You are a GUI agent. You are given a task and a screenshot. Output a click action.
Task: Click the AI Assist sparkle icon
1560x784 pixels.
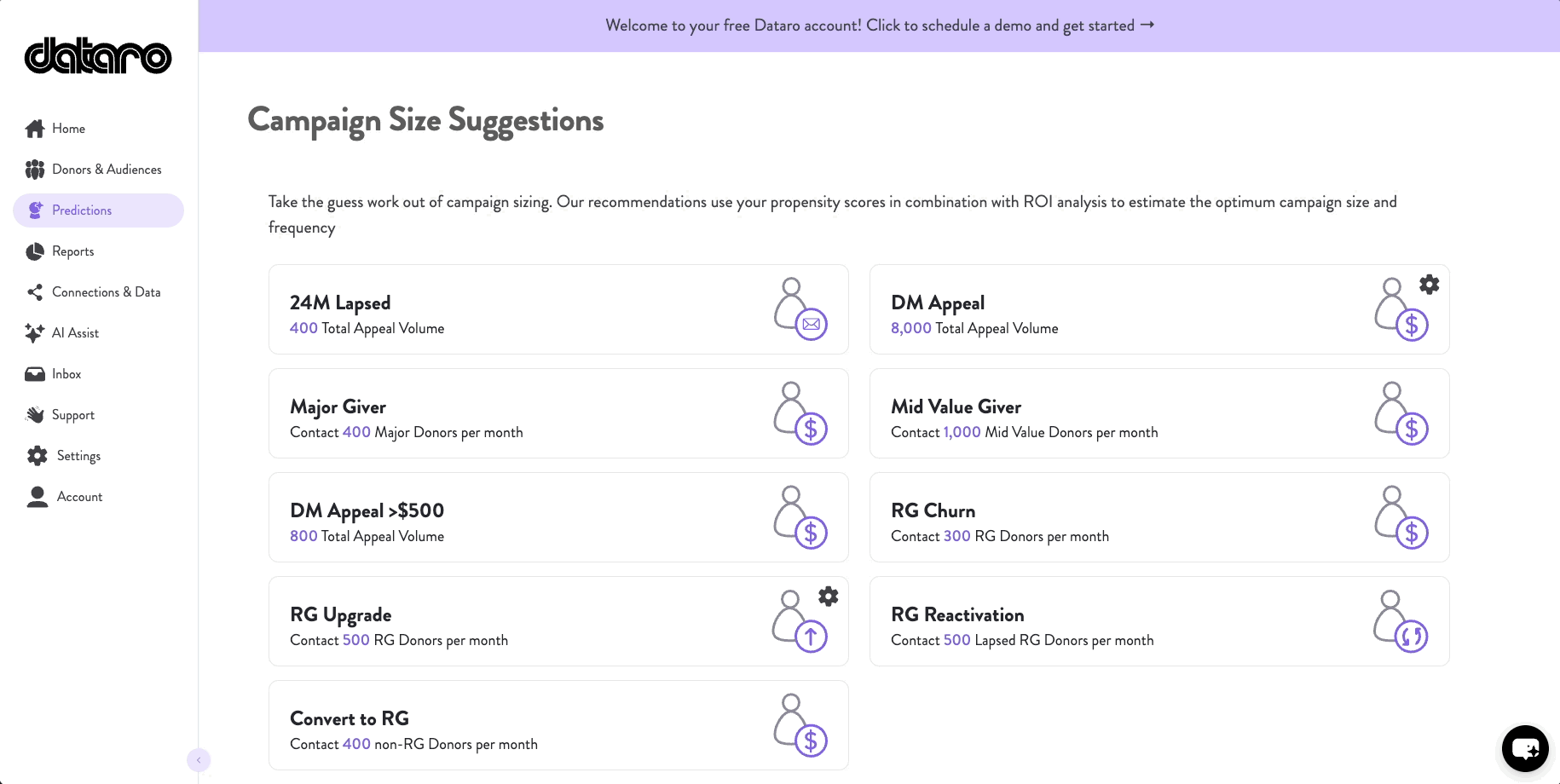[35, 333]
